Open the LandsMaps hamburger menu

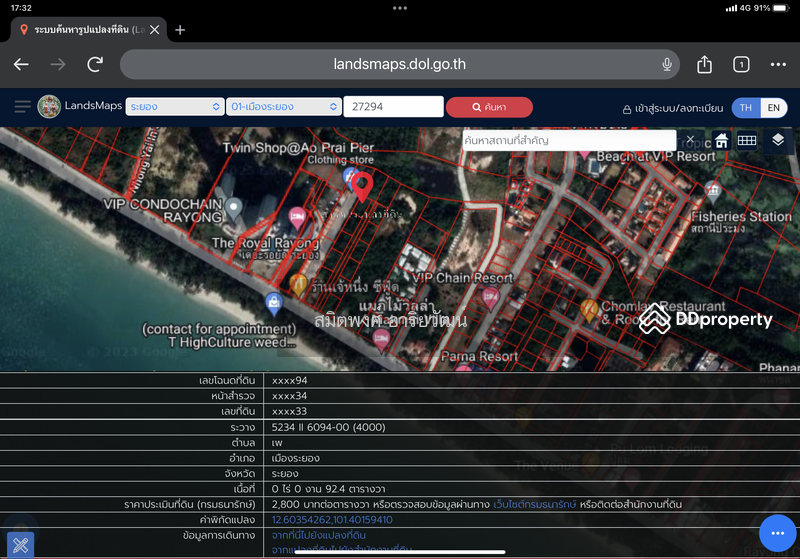22,107
